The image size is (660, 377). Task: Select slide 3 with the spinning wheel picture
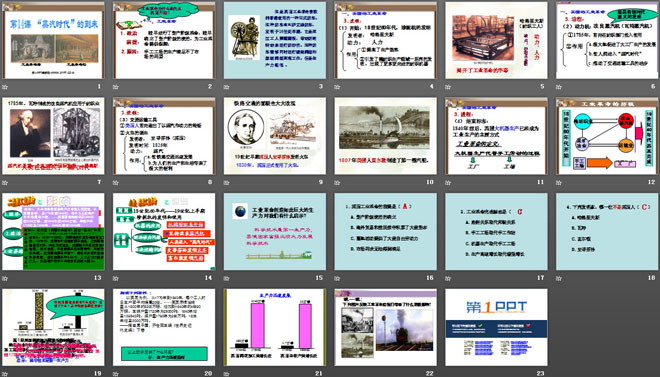pyautogui.click(x=275, y=40)
